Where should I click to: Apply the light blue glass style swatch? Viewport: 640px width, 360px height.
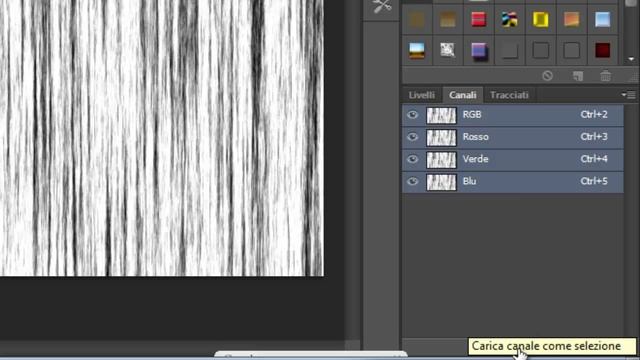pos(602,19)
